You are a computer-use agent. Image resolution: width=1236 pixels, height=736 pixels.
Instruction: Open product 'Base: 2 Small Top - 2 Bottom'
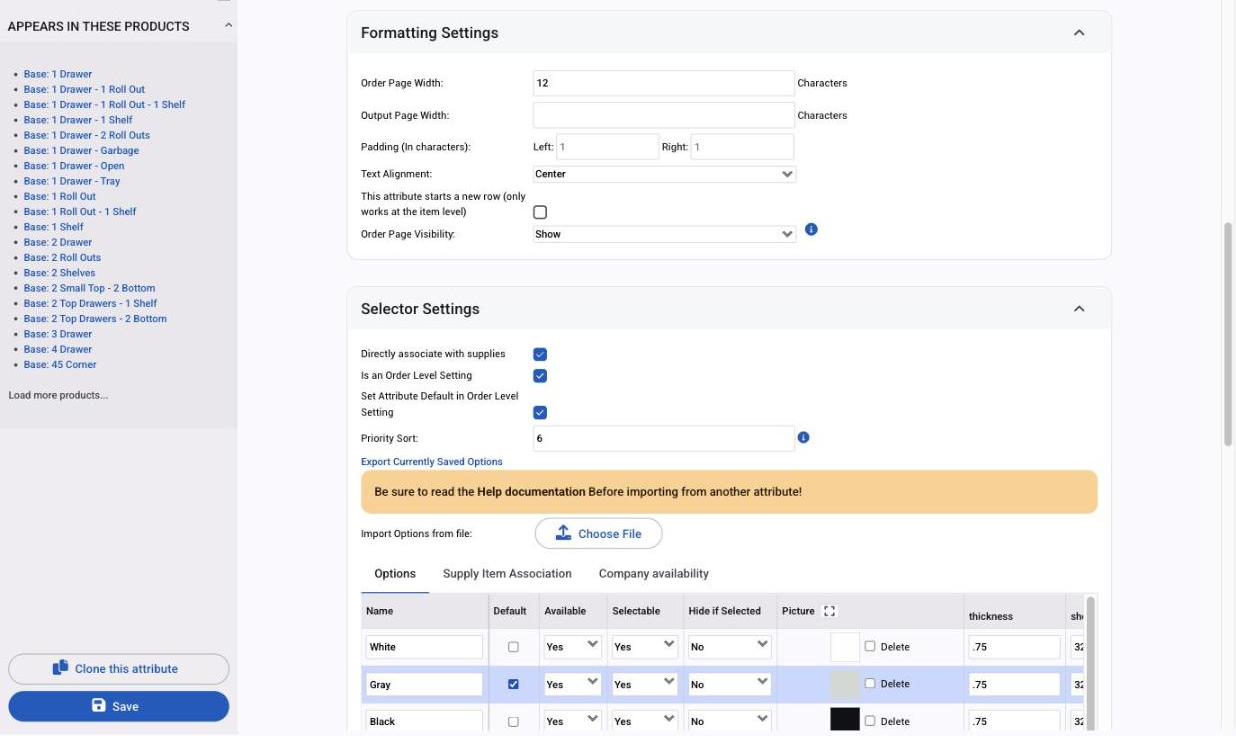pos(89,288)
